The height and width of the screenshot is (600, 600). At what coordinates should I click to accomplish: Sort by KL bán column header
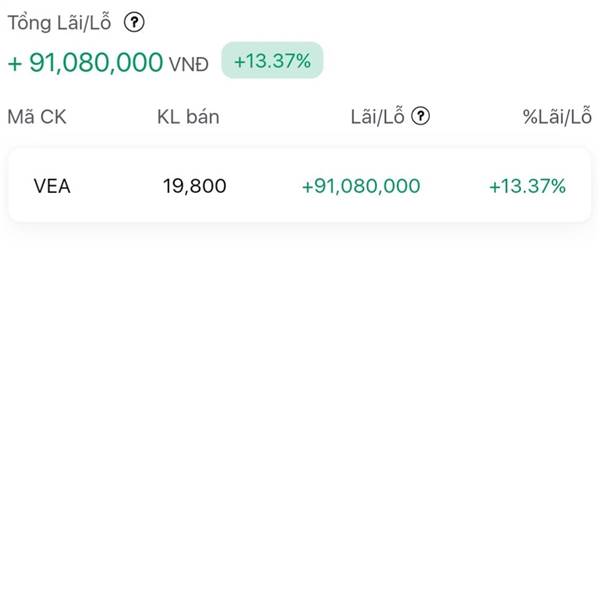click(x=188, y=117)
